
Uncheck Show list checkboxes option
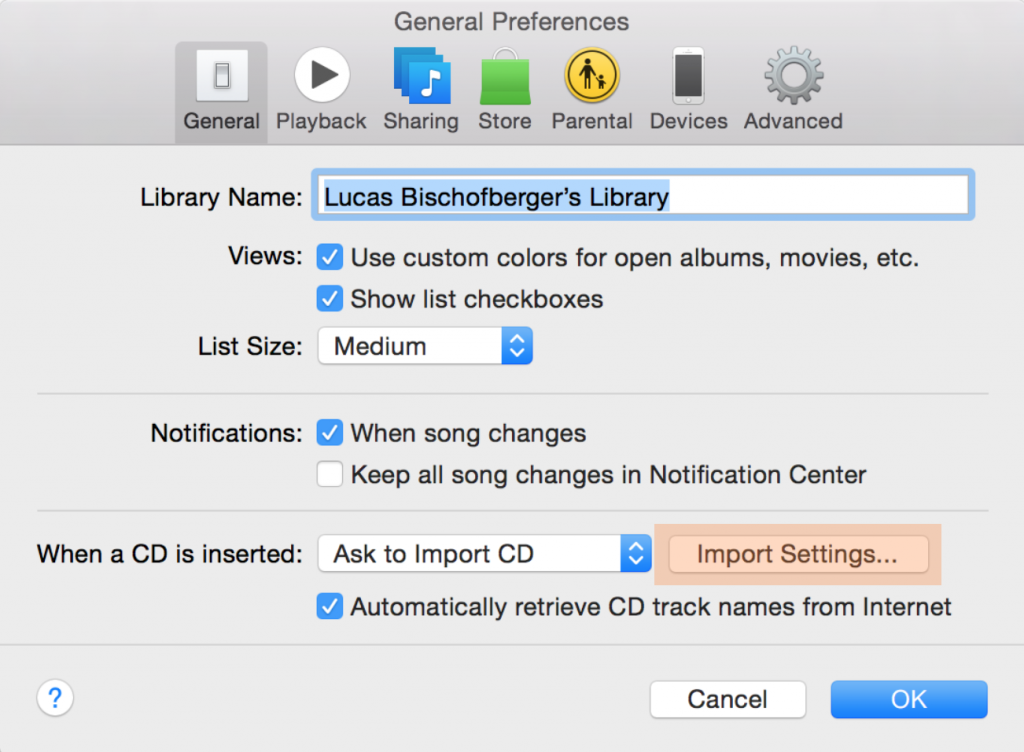pyautogui.click(x=330, y=299)
